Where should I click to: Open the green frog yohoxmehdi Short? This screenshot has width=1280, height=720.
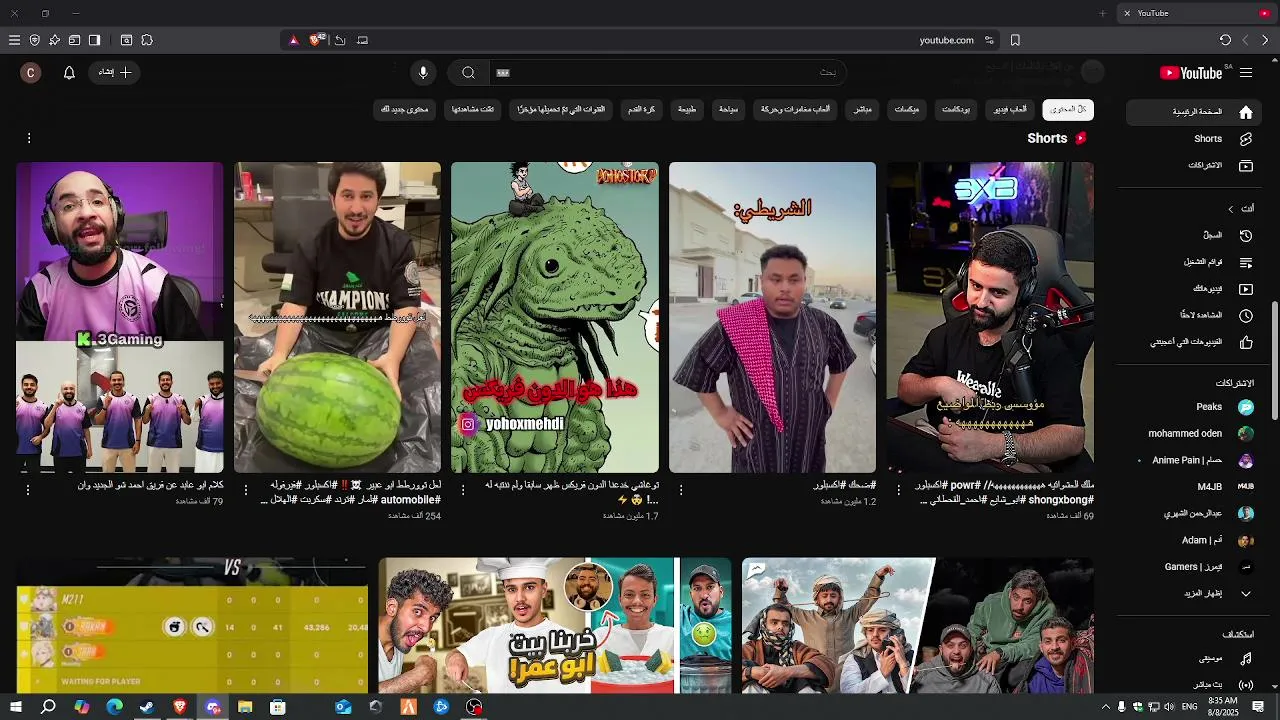(555, 317)
